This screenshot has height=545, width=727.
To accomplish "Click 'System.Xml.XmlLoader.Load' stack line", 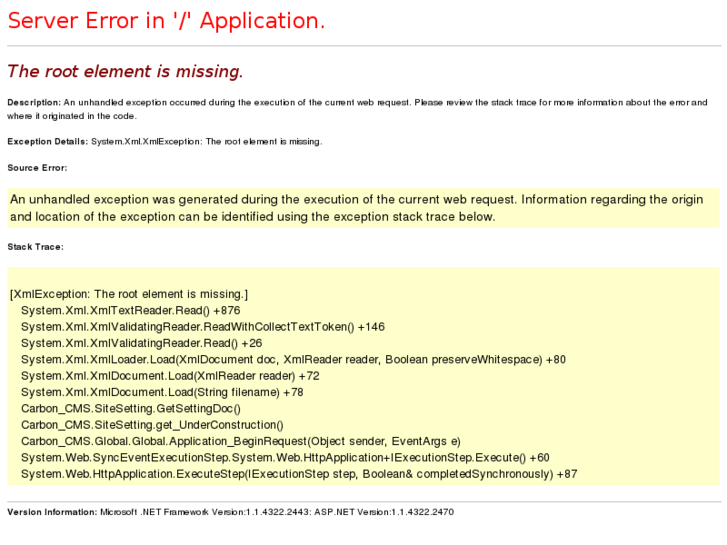I will pos(293,359).
